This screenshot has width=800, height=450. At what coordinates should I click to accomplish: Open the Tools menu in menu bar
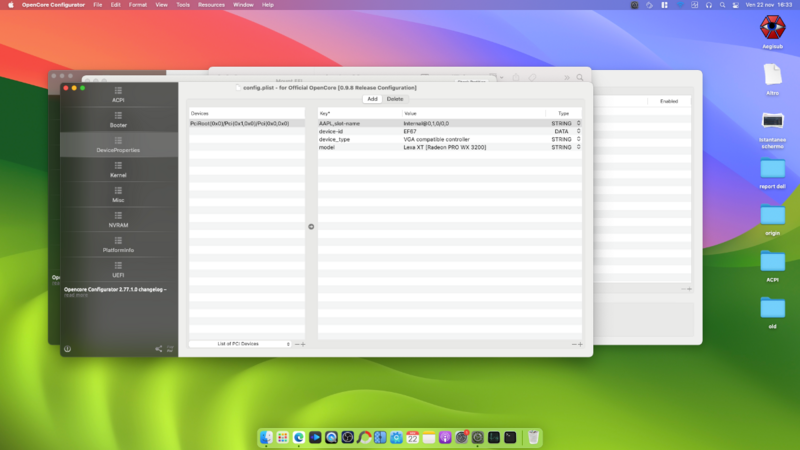coord(183,5)
